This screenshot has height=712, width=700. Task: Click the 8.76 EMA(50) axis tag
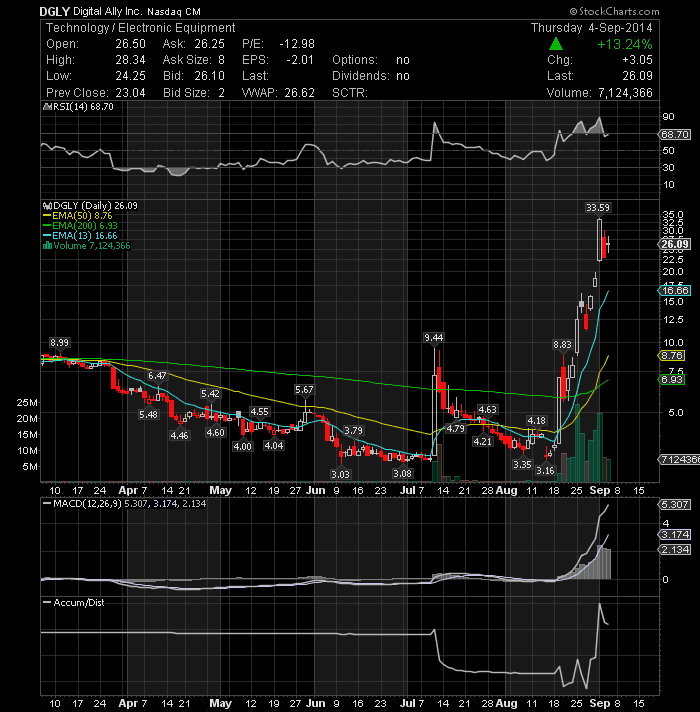671,356
